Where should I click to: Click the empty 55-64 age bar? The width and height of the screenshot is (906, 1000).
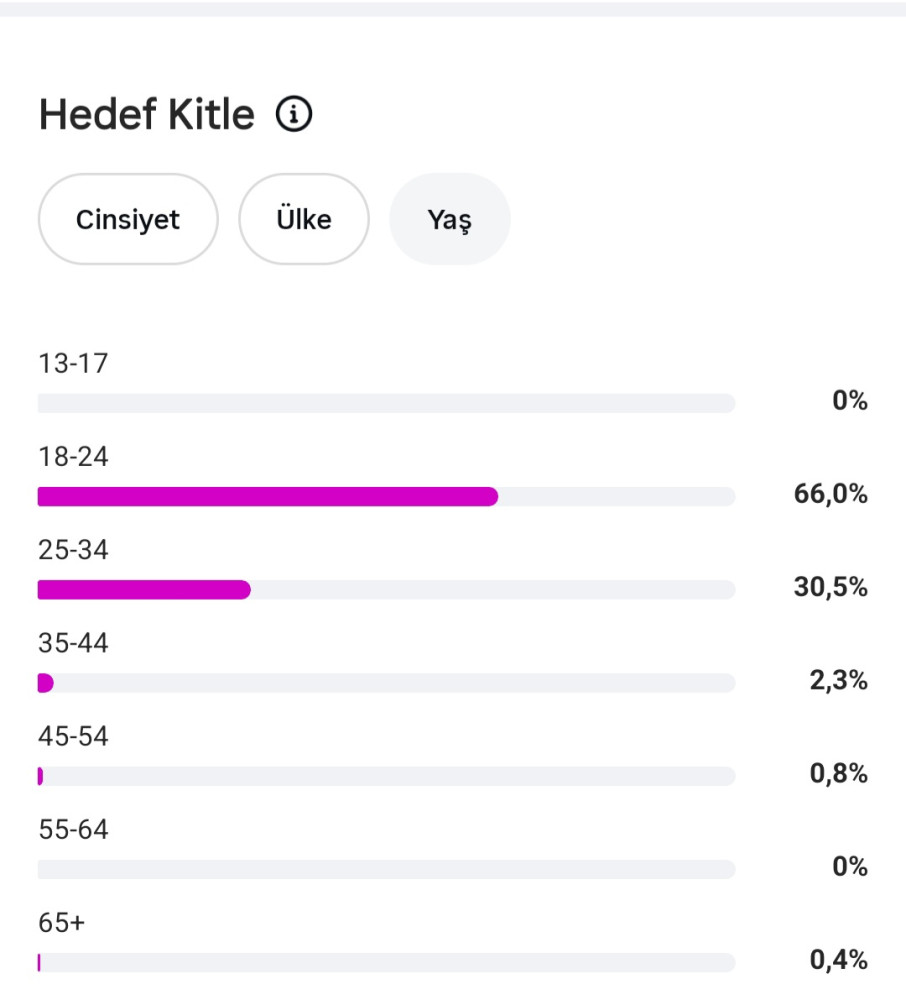pos(386,869)
